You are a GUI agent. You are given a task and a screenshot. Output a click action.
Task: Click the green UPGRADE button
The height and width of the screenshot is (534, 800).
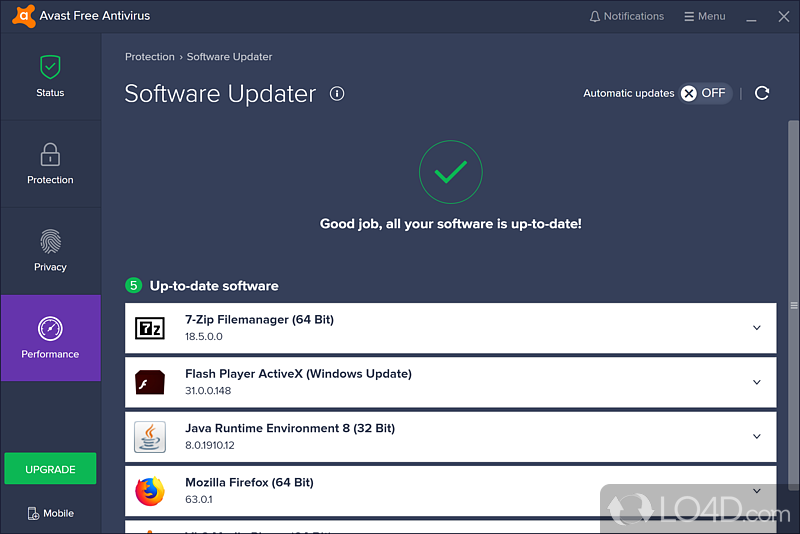[x=51, y=469]
